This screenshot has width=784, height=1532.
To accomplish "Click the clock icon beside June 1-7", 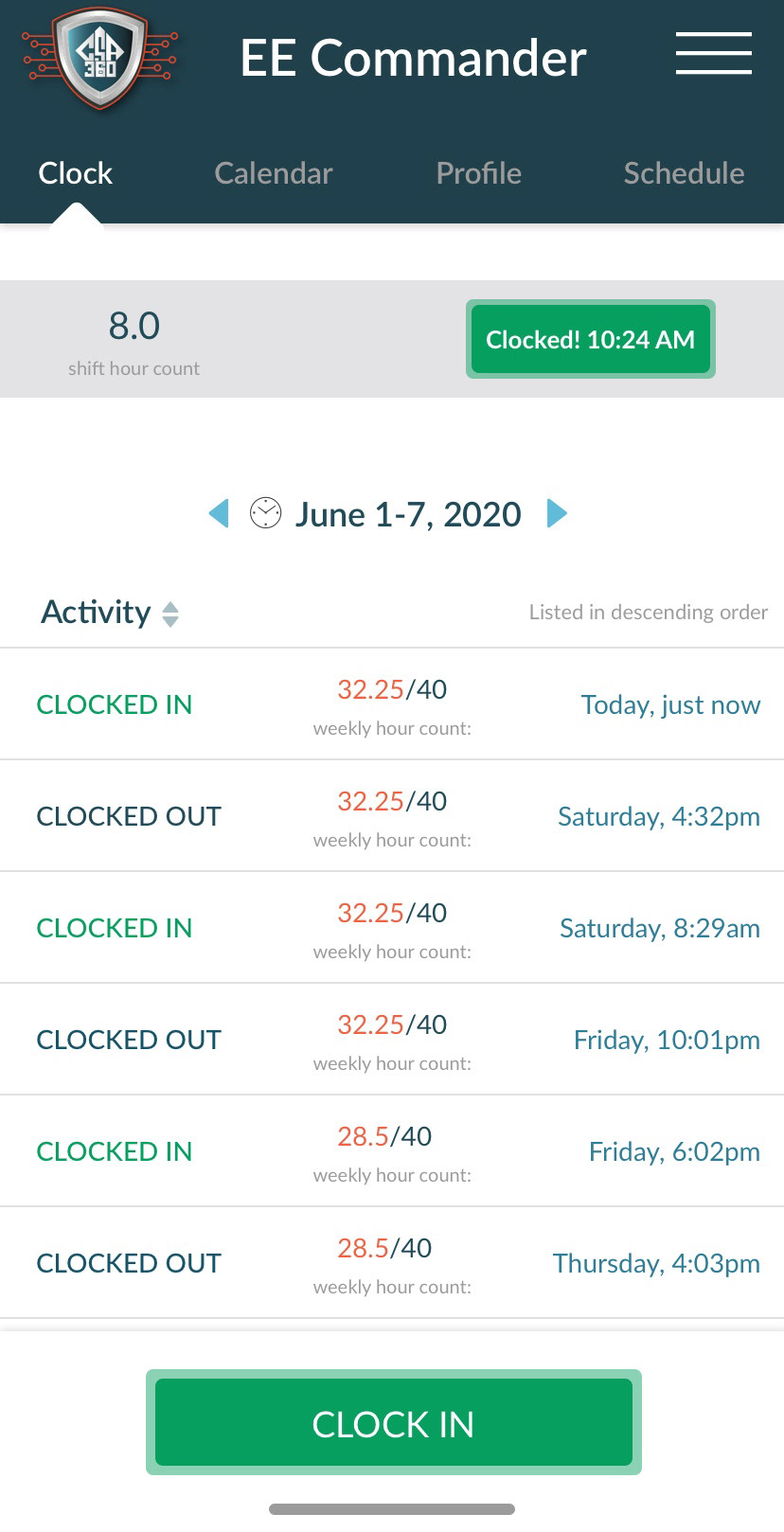I will [x=265, y=513].
